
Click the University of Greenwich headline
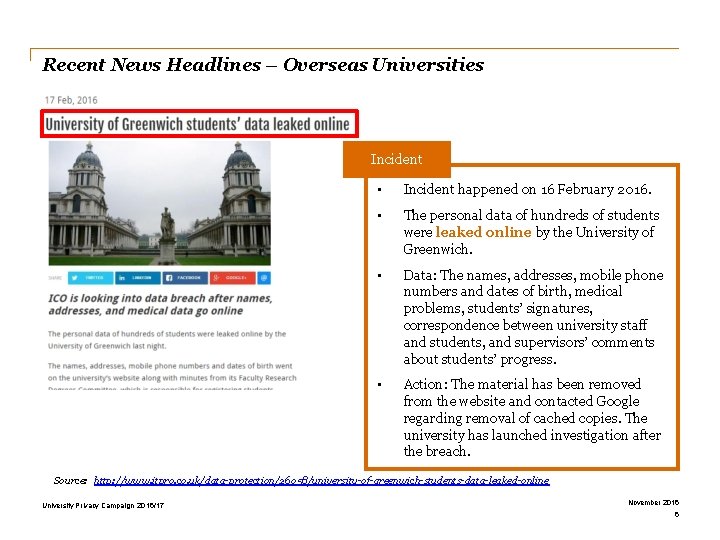tap(199, 124)
